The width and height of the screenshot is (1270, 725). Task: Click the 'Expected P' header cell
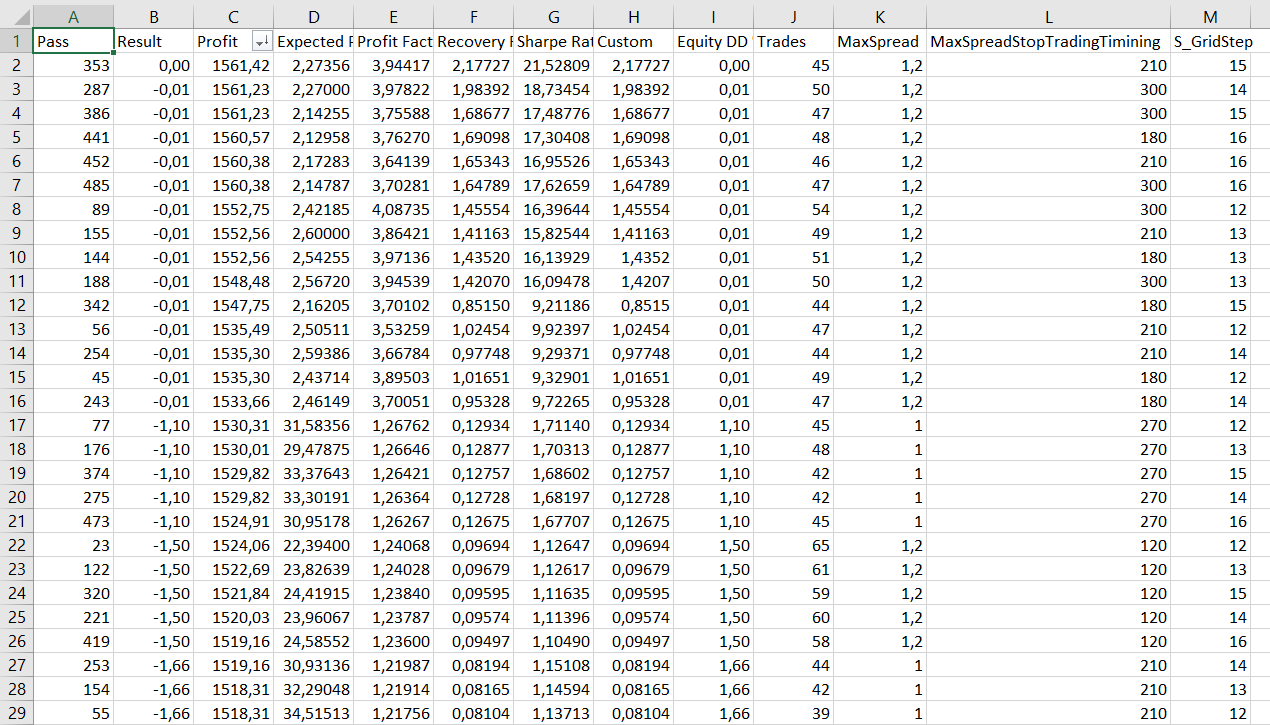[313, 42]
